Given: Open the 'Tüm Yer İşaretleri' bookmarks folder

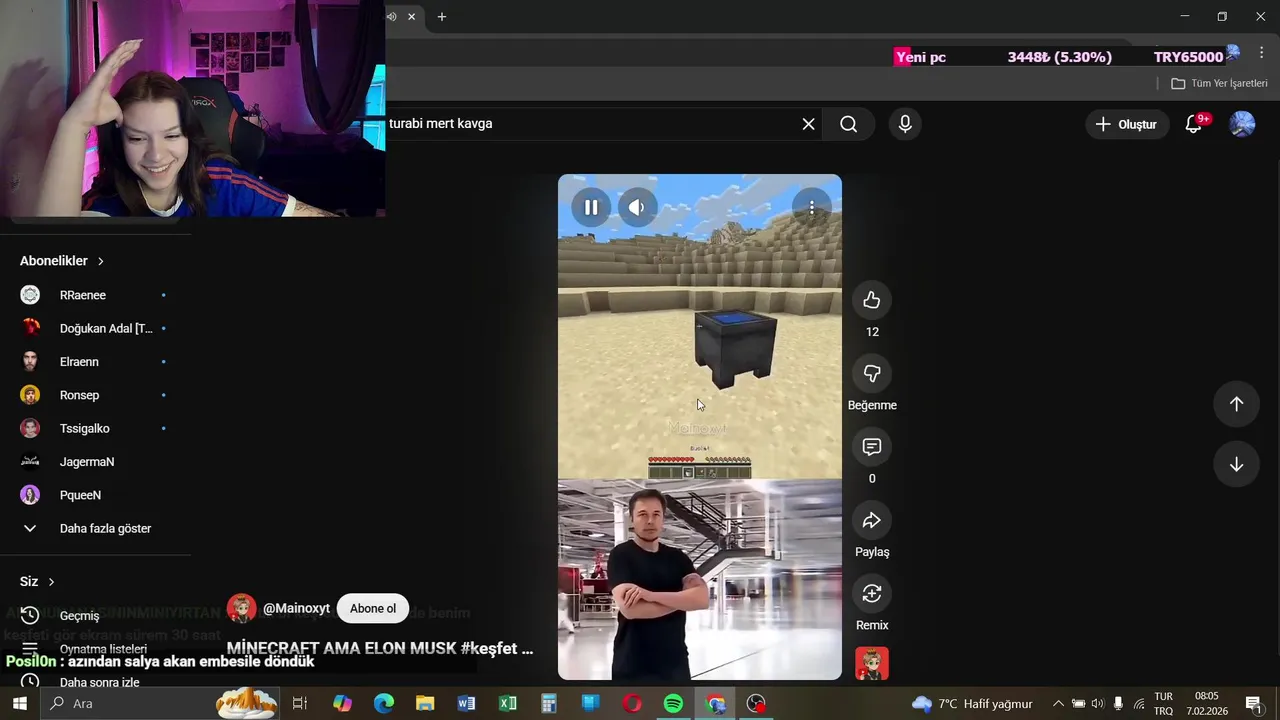Looking at the screenshot, I should pyautogui.click(x=1219, y=83).
